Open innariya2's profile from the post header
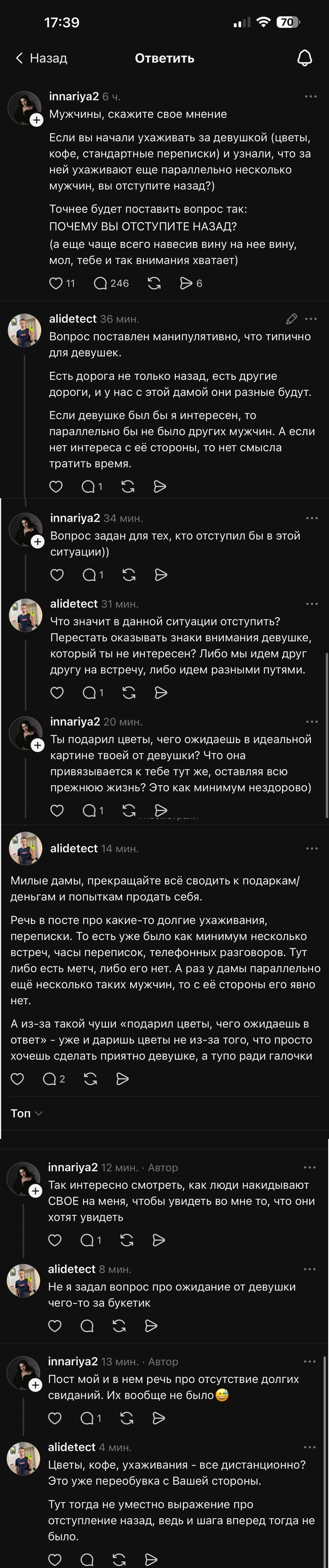This screenshot has height=1568, width=329. (x=72, y=96)
